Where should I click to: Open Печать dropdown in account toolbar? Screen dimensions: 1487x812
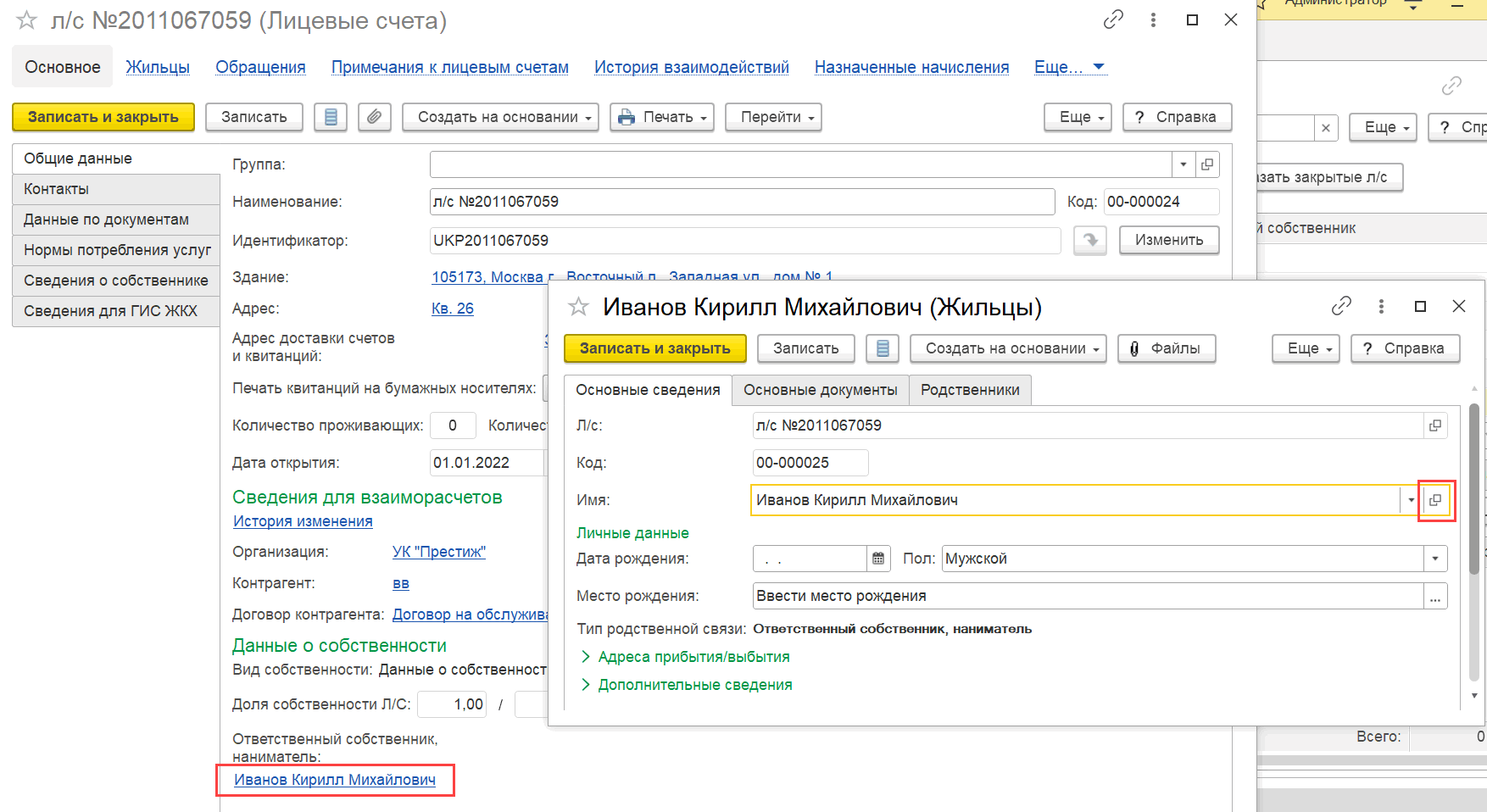(x=662, y=117)
